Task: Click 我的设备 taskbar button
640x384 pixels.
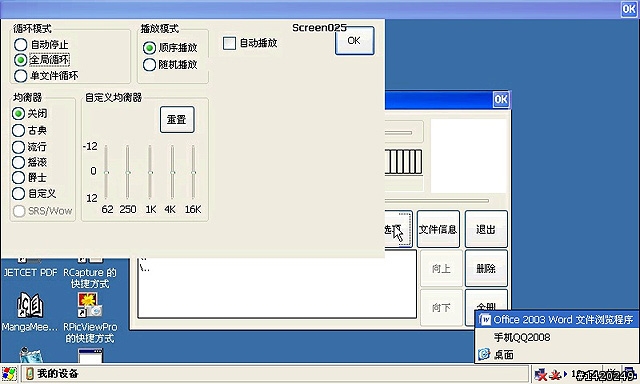Action: (275, 373)
